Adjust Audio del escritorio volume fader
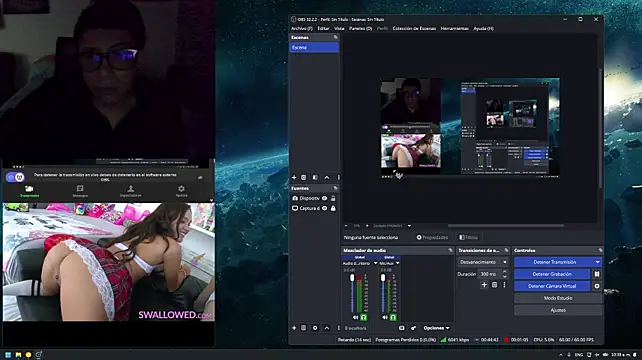642x360 pixels. 352,278
